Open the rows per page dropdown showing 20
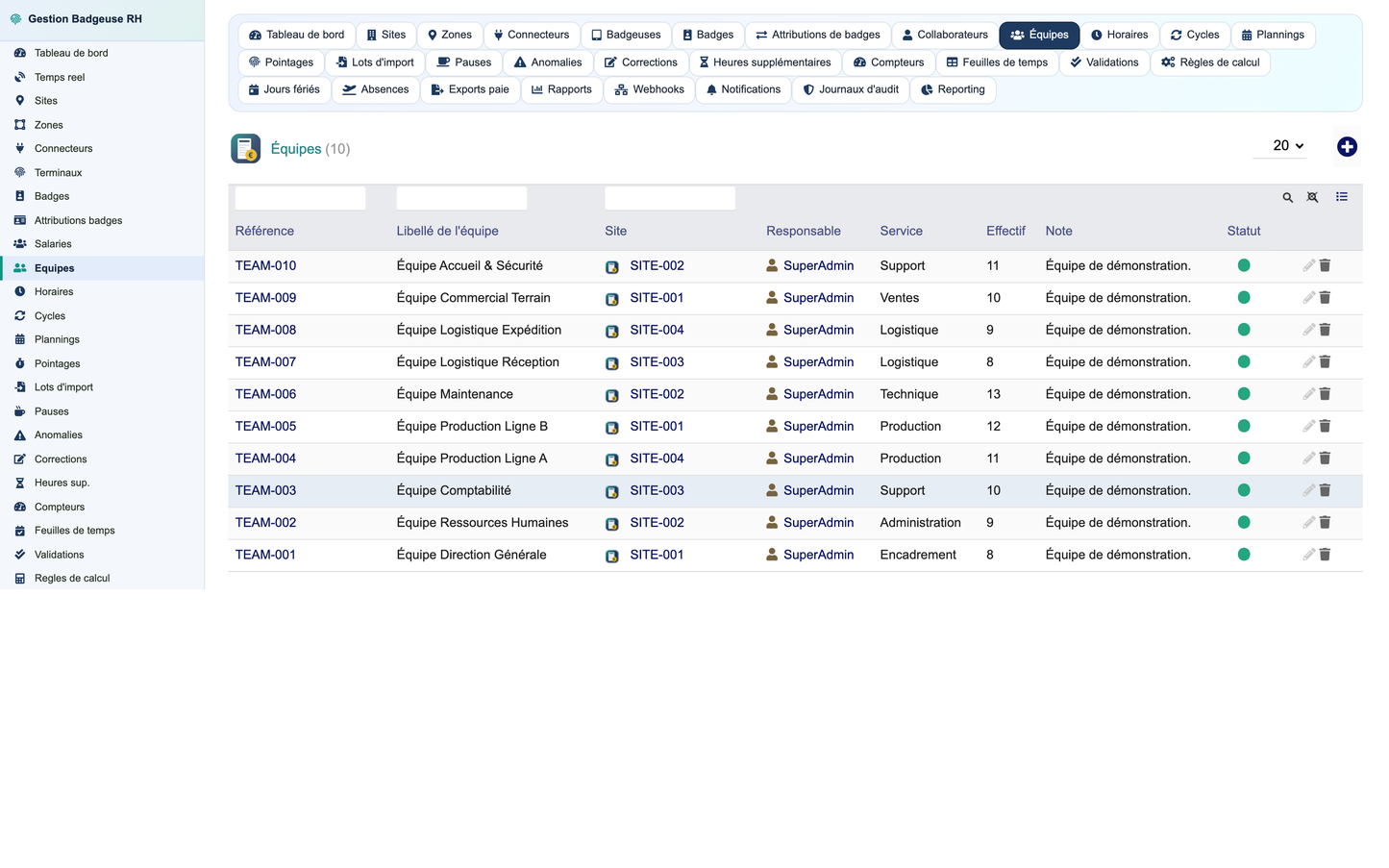 (x=1279, y=146)
